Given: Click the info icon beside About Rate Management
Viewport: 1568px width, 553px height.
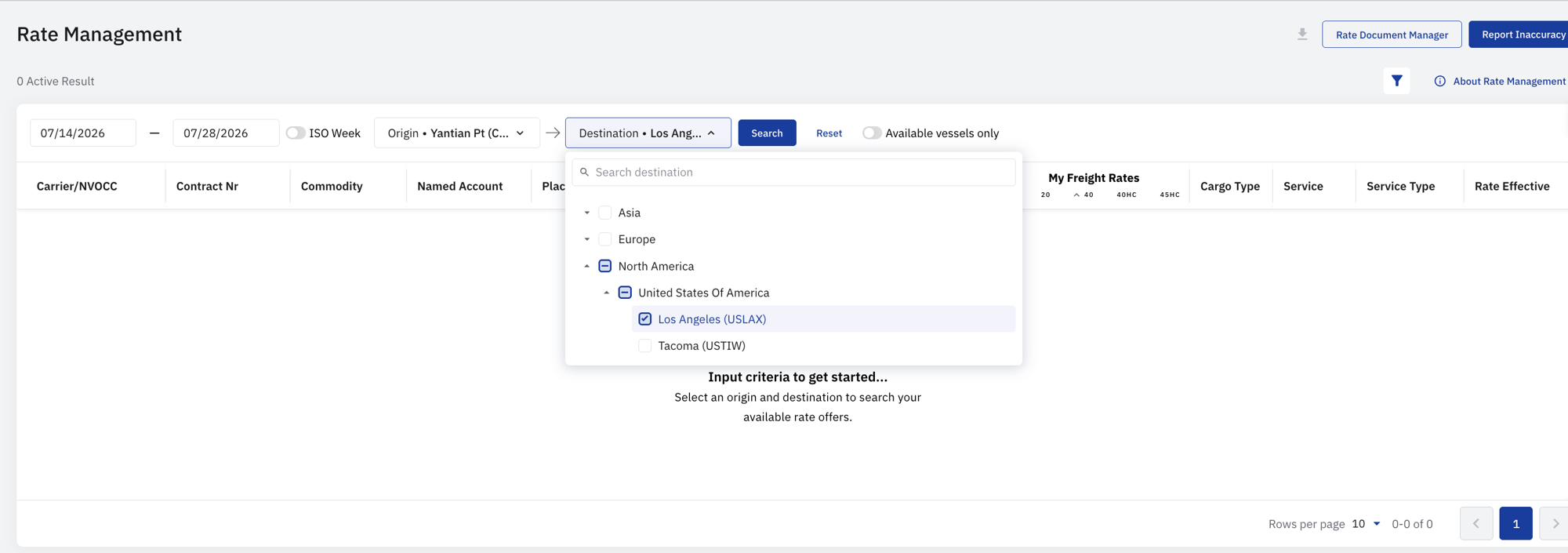Looking at the screenshot, I should 1440,81.
